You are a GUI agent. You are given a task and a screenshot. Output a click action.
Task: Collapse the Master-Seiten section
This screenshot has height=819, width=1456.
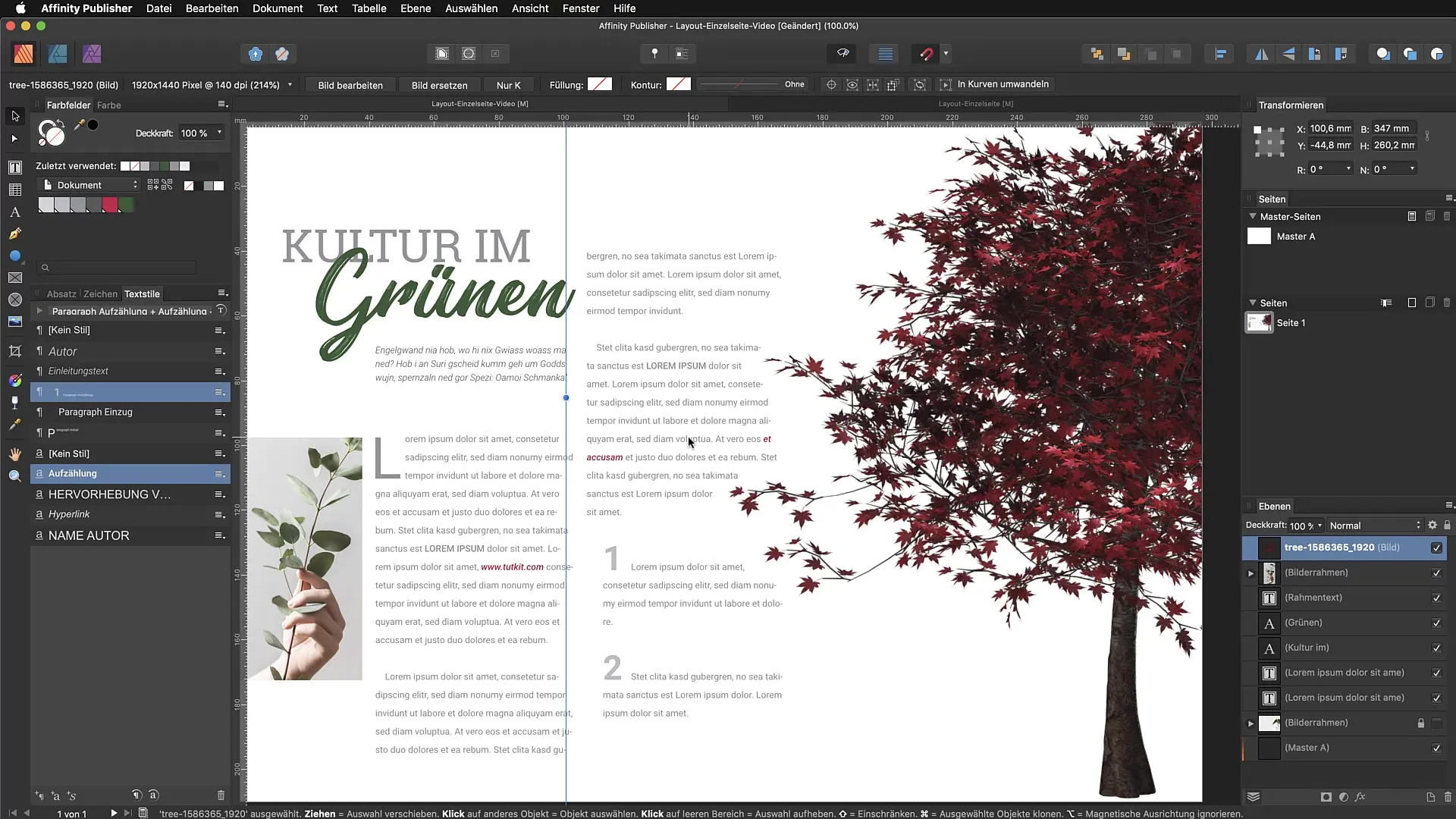pos(1253,216)
